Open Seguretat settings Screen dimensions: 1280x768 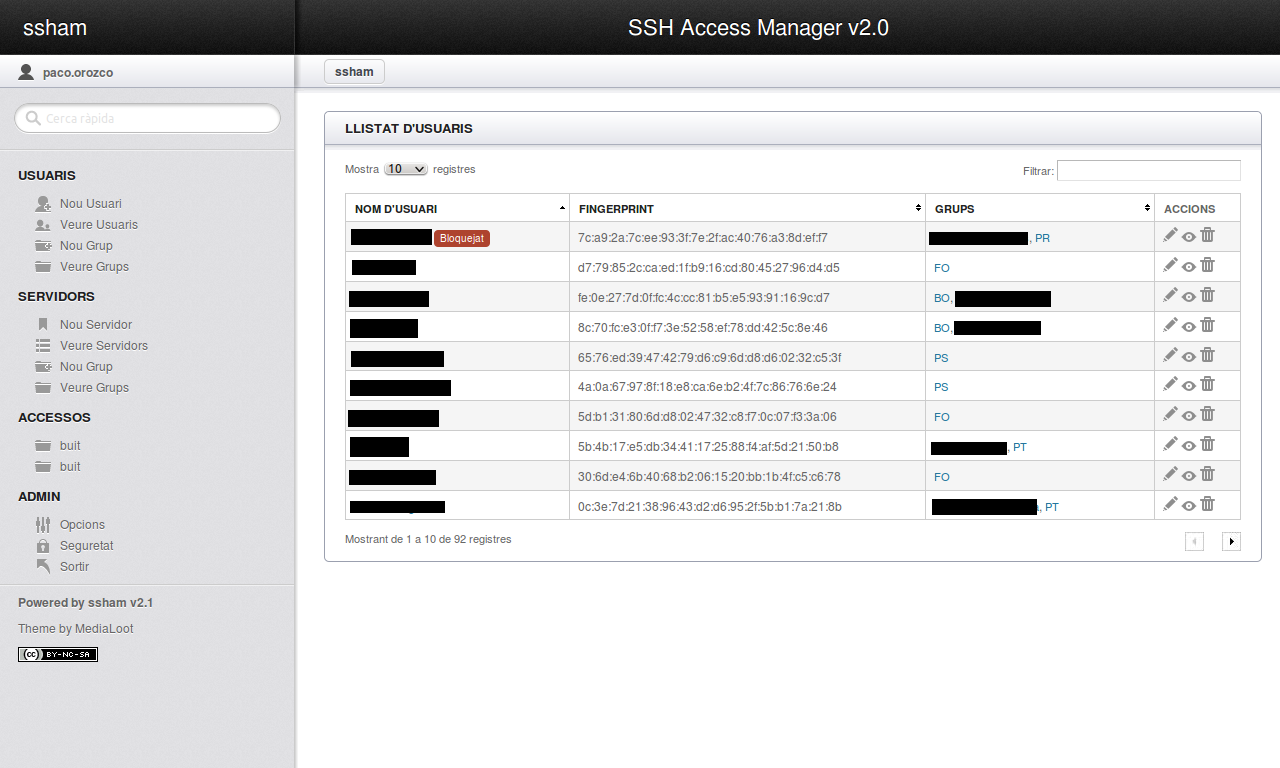click(86, 545)
